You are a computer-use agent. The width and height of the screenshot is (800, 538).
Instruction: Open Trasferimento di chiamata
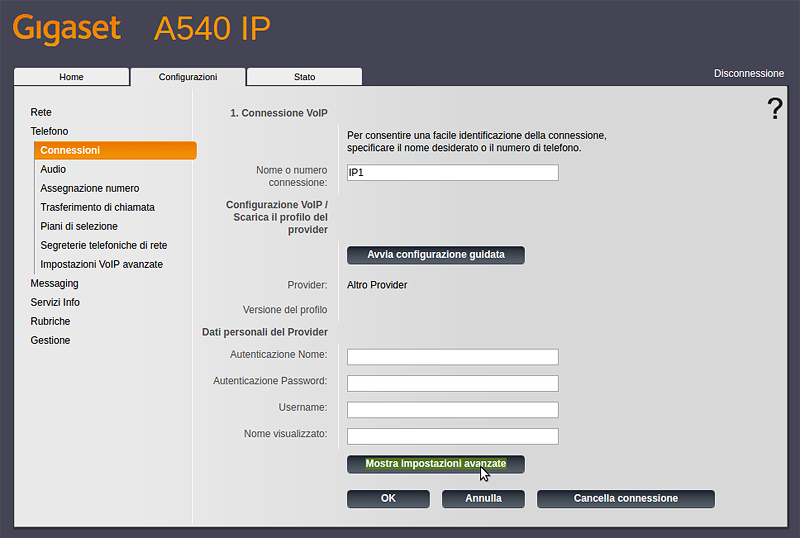(x=97, y=207)
